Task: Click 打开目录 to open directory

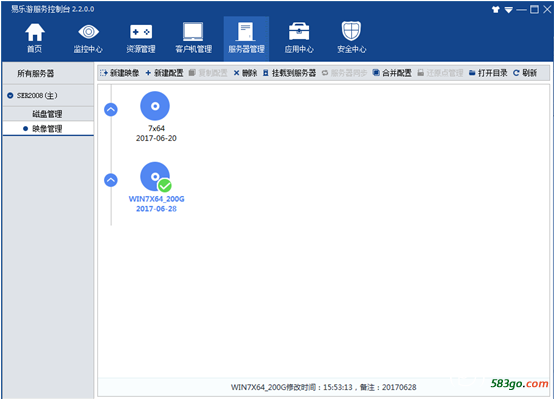Action: [x=488, y=73]
